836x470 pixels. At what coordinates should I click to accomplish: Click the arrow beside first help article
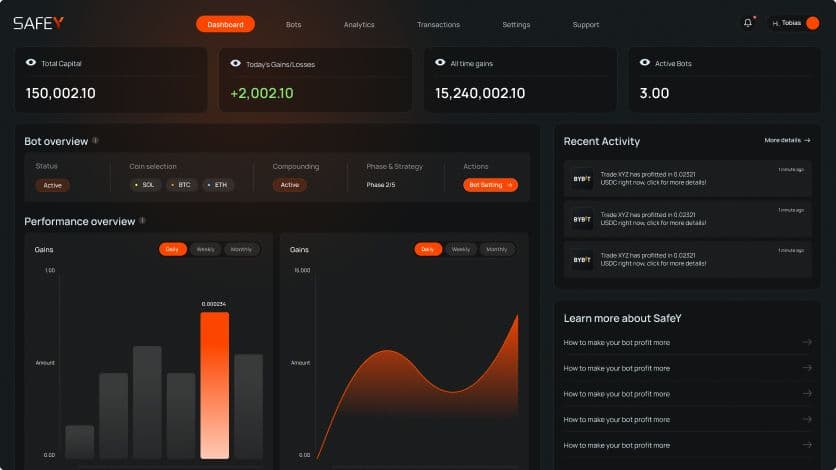tap(807, 342)
